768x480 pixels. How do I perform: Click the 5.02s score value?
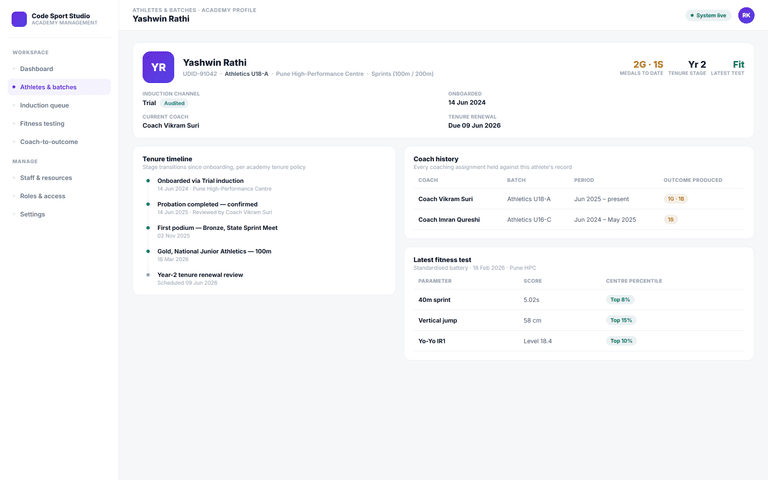tap(531, 300)
